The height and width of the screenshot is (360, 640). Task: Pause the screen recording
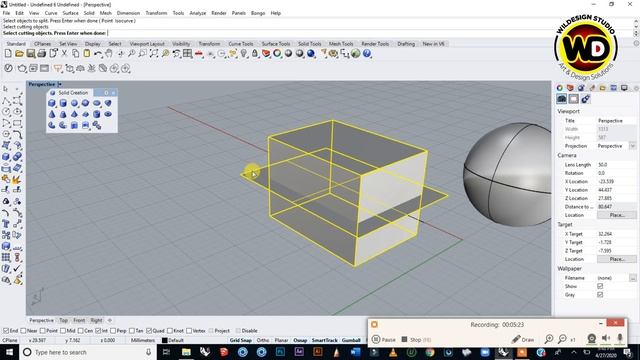click(x=384, y=339)
